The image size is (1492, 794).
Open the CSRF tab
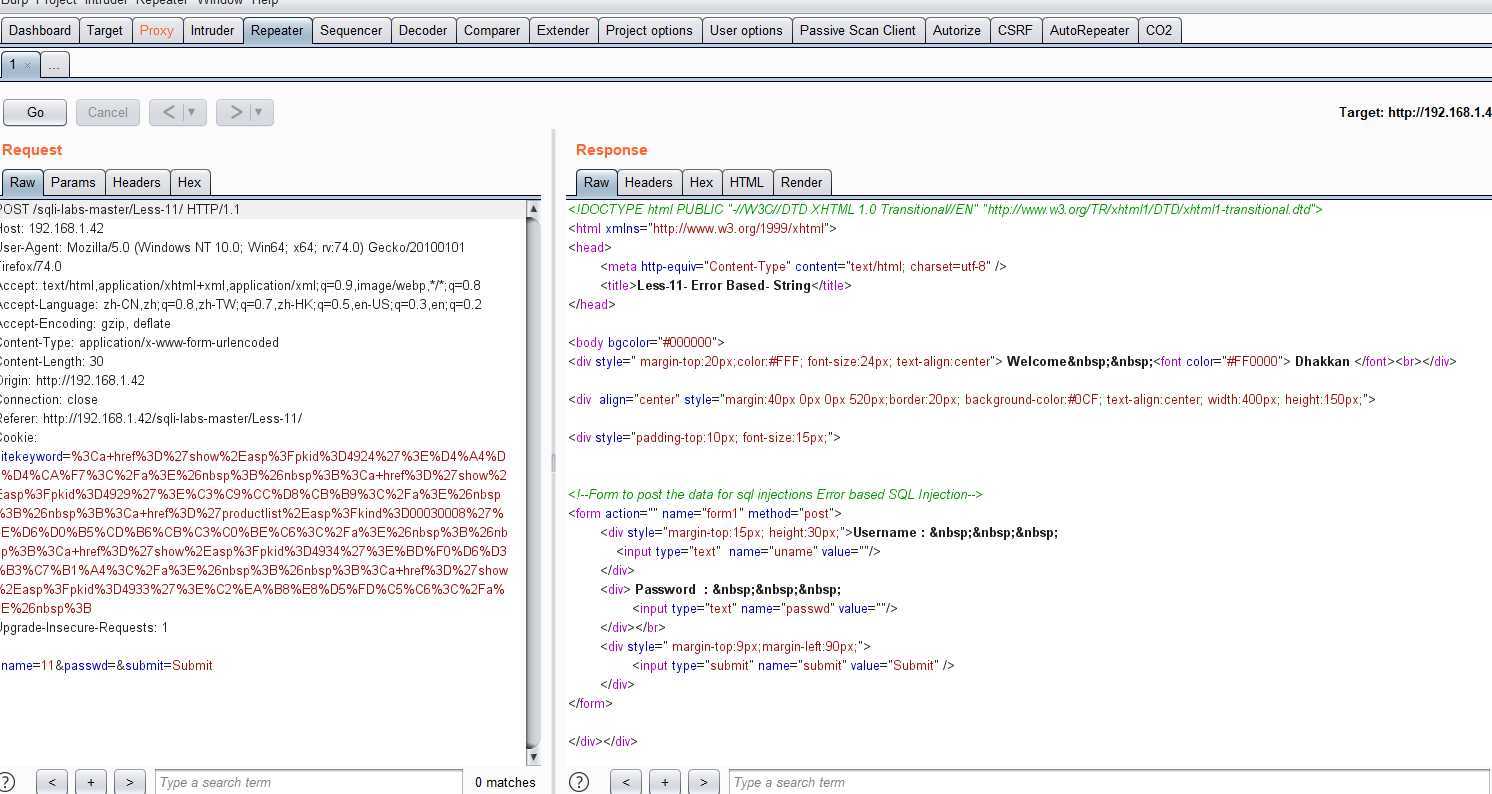(1015, 30)
